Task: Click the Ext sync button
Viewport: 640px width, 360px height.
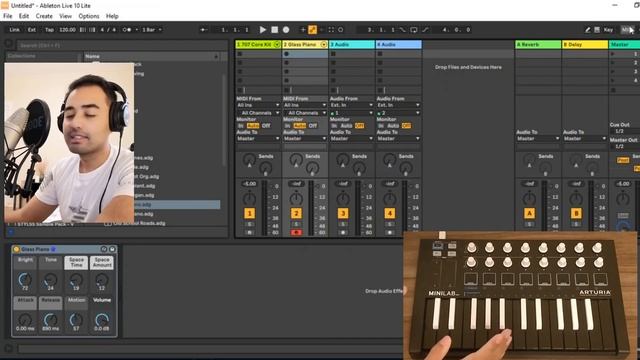Action: (31, 30)
